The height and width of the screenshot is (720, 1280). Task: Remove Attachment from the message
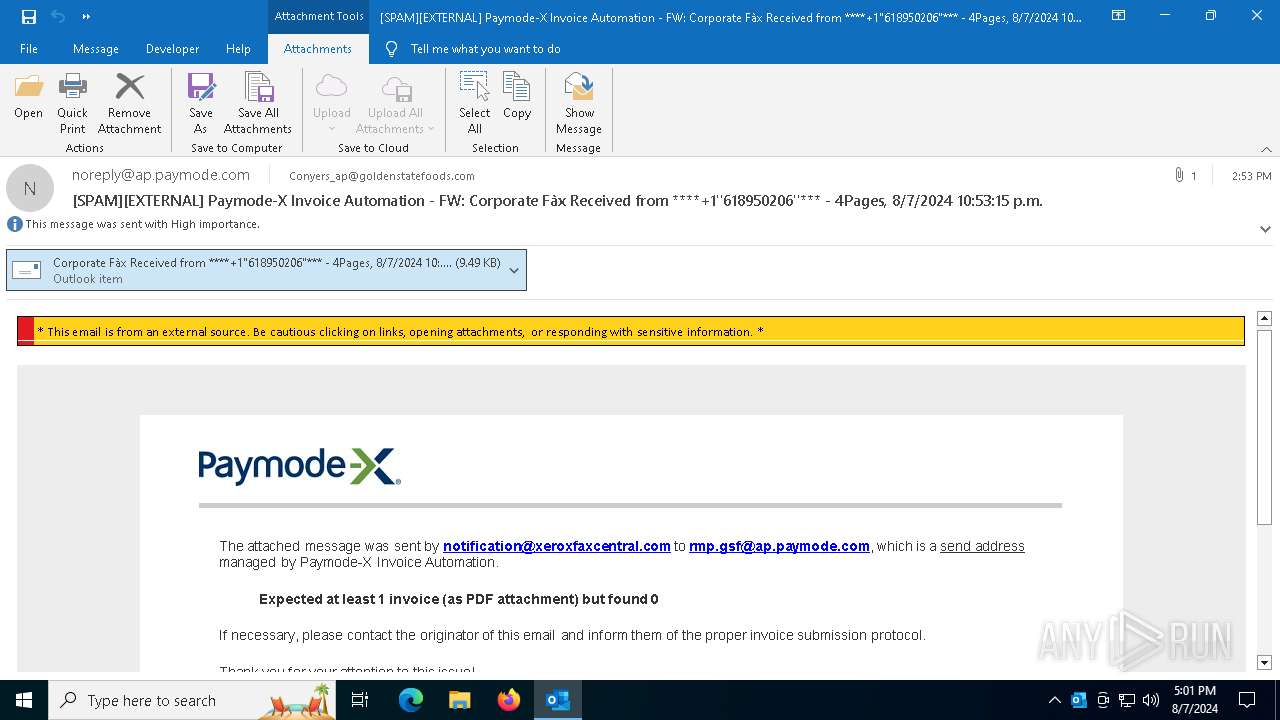click(129, 104)
